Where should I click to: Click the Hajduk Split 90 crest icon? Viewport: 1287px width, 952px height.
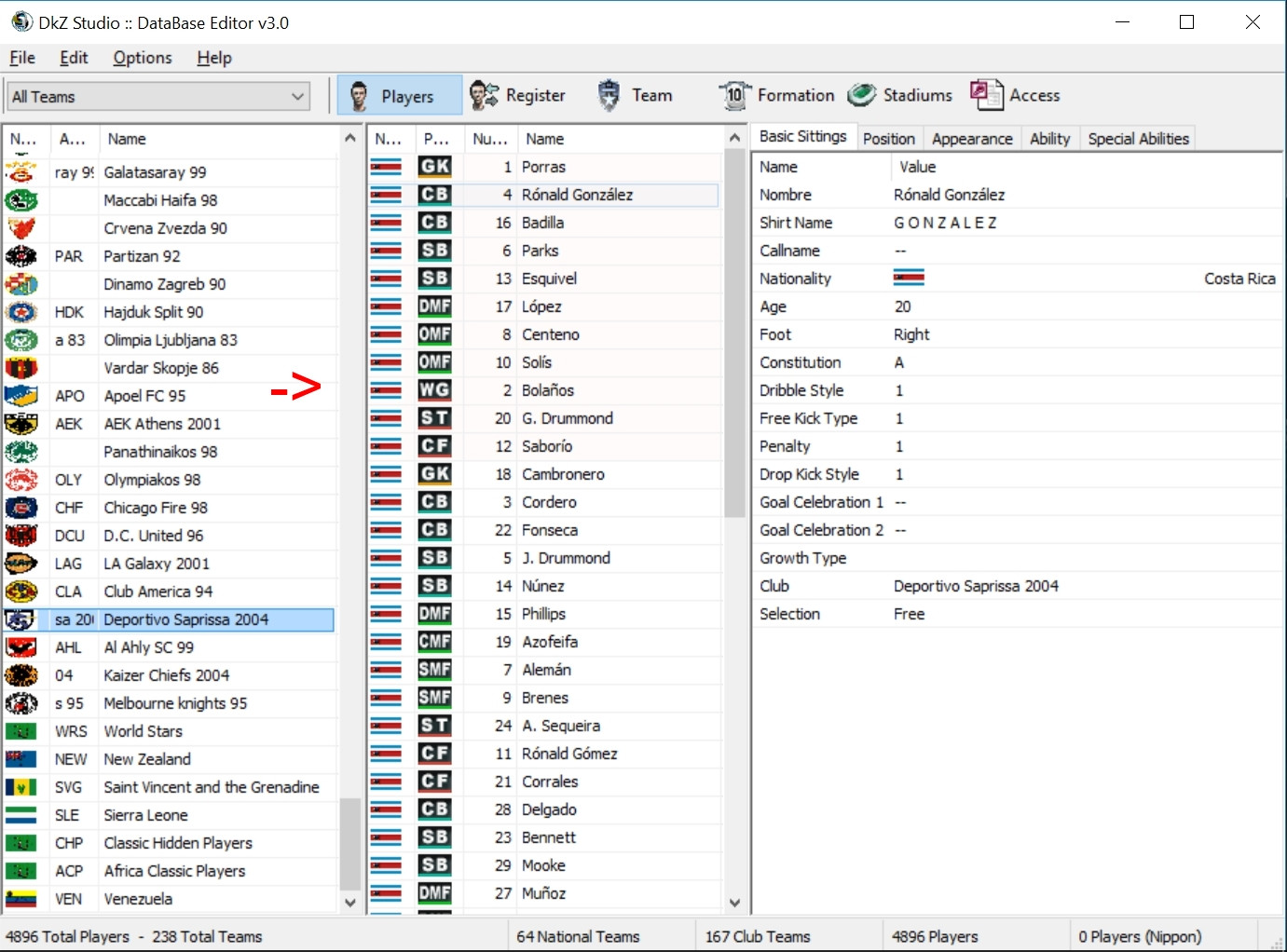point(21,312)
